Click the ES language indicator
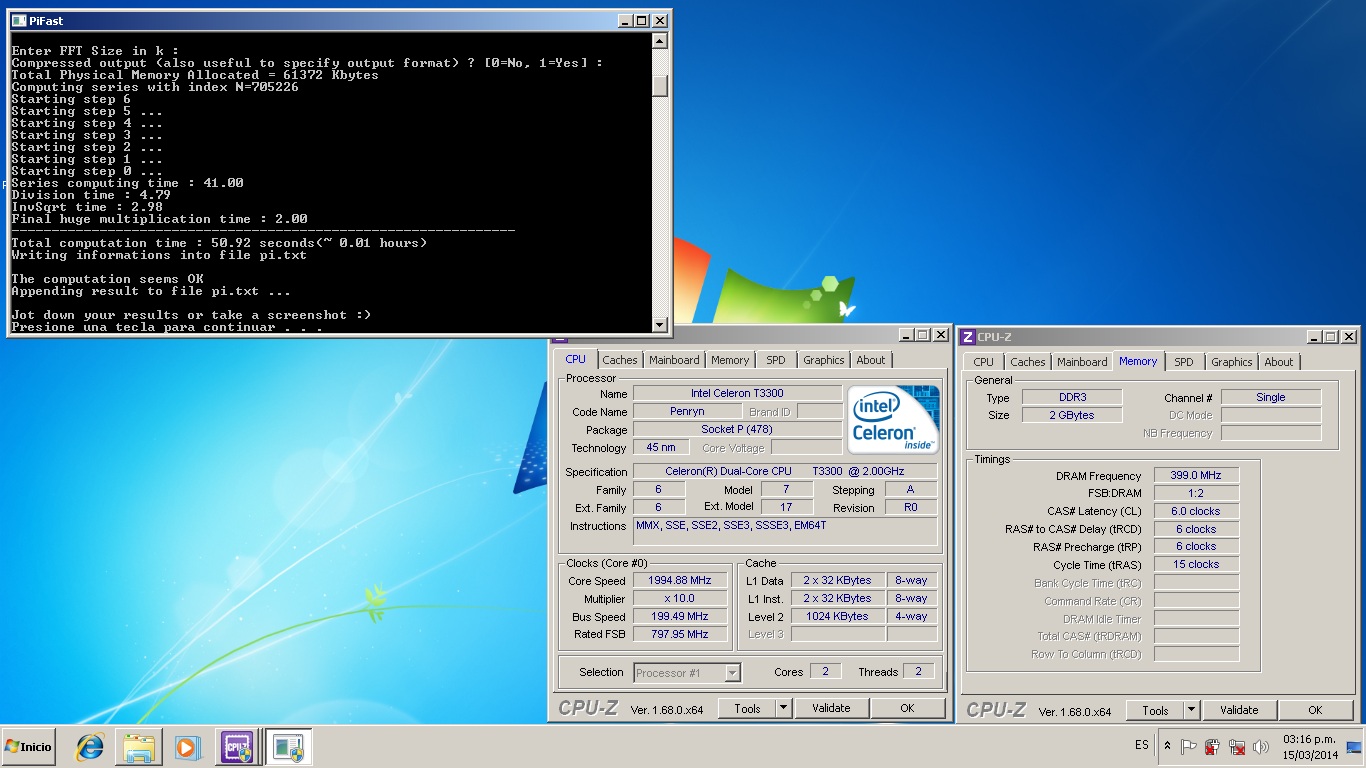The image size is (1366, 768). pyautogui.click(x=1142, y=746)
